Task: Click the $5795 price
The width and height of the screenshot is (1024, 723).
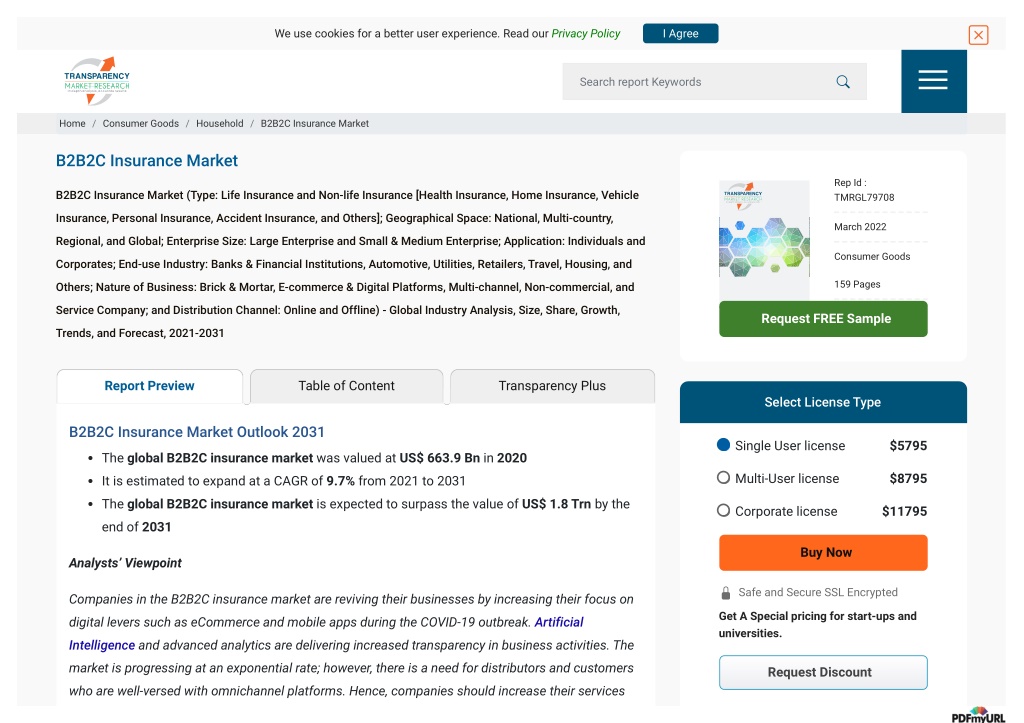Action: pyautogui.click(x=908, y=445)
